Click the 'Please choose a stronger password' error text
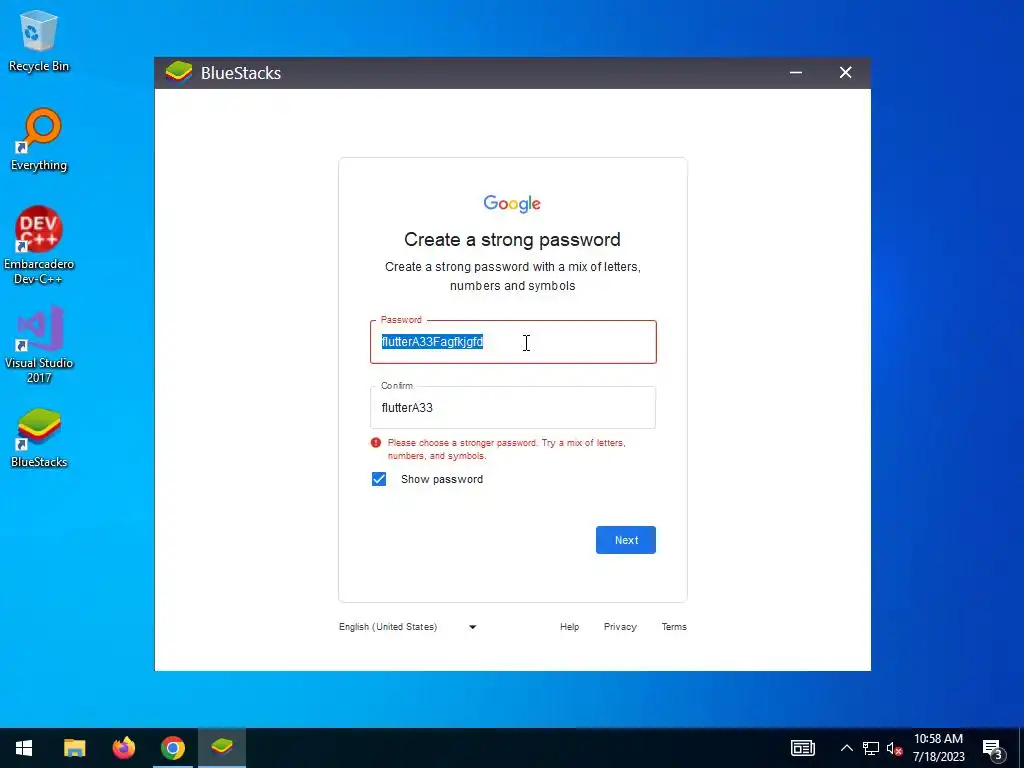 (x=507, y=449)
